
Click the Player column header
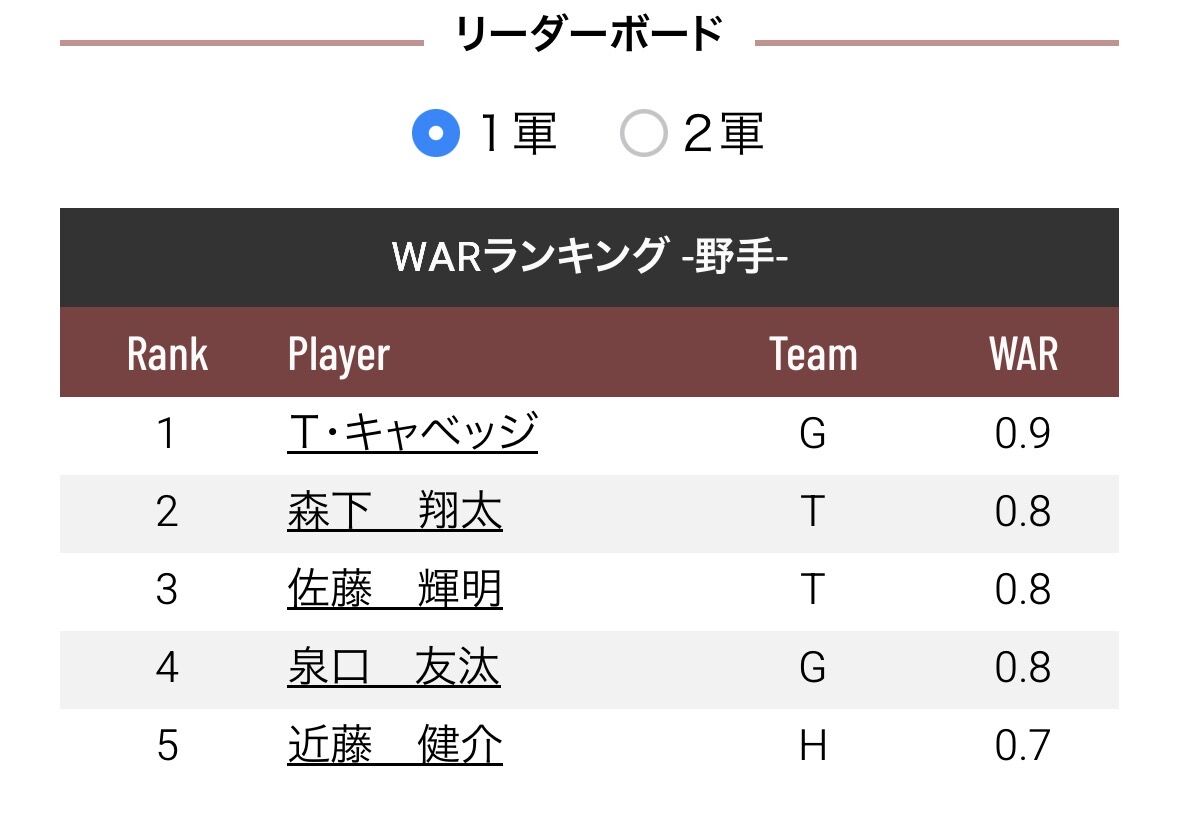[x=338, y=354]
